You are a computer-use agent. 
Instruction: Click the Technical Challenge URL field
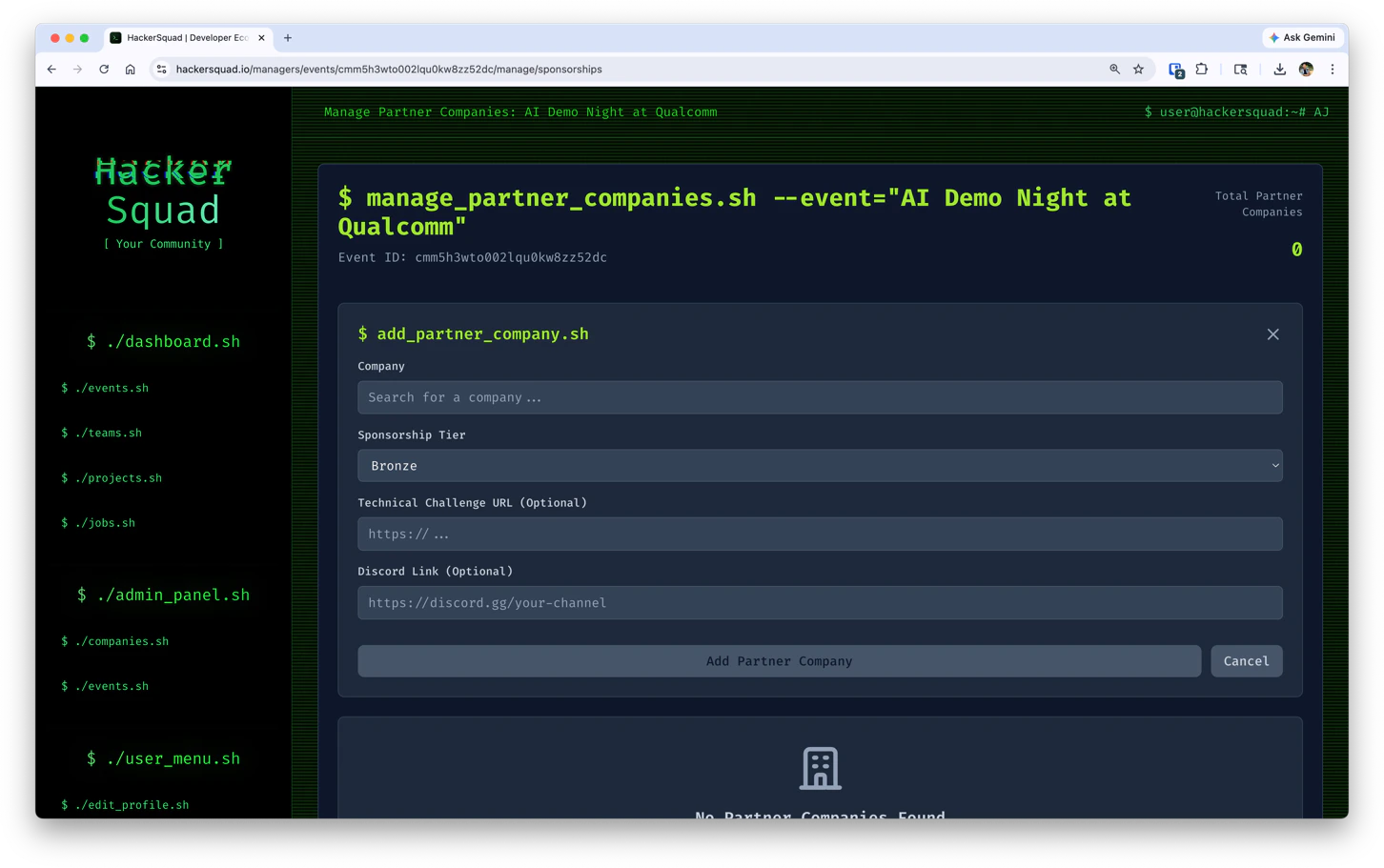pyautogui.click(x=820, y=535)
